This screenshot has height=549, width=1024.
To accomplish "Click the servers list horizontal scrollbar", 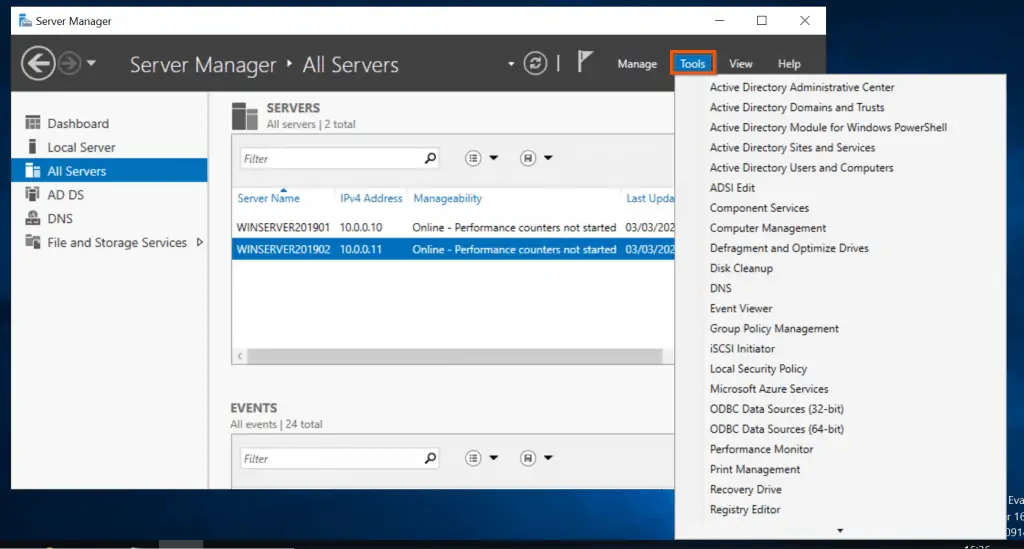I will click(455, 356).
